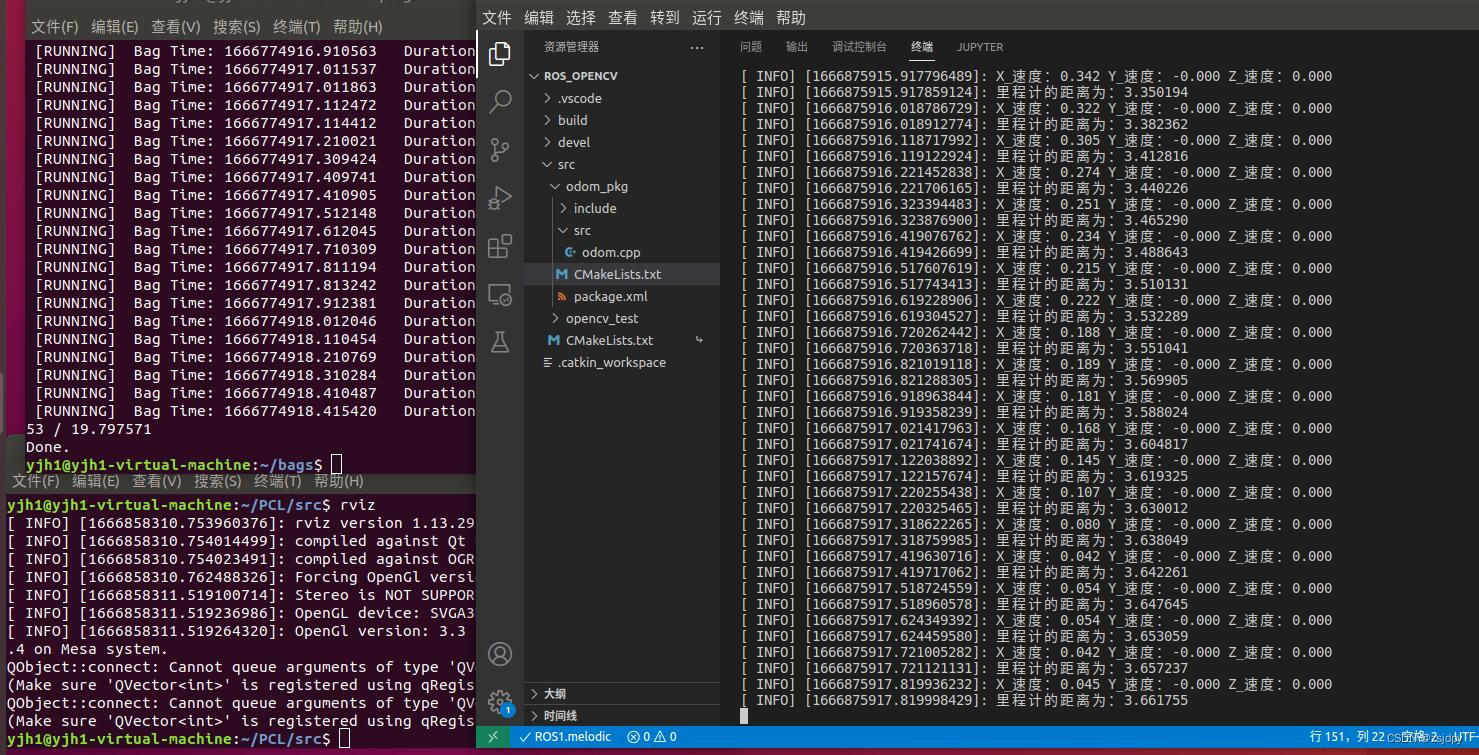Click the 'Done.' line in bags terminal
The width and height of the screenshot is (1479, 755).
49,447
